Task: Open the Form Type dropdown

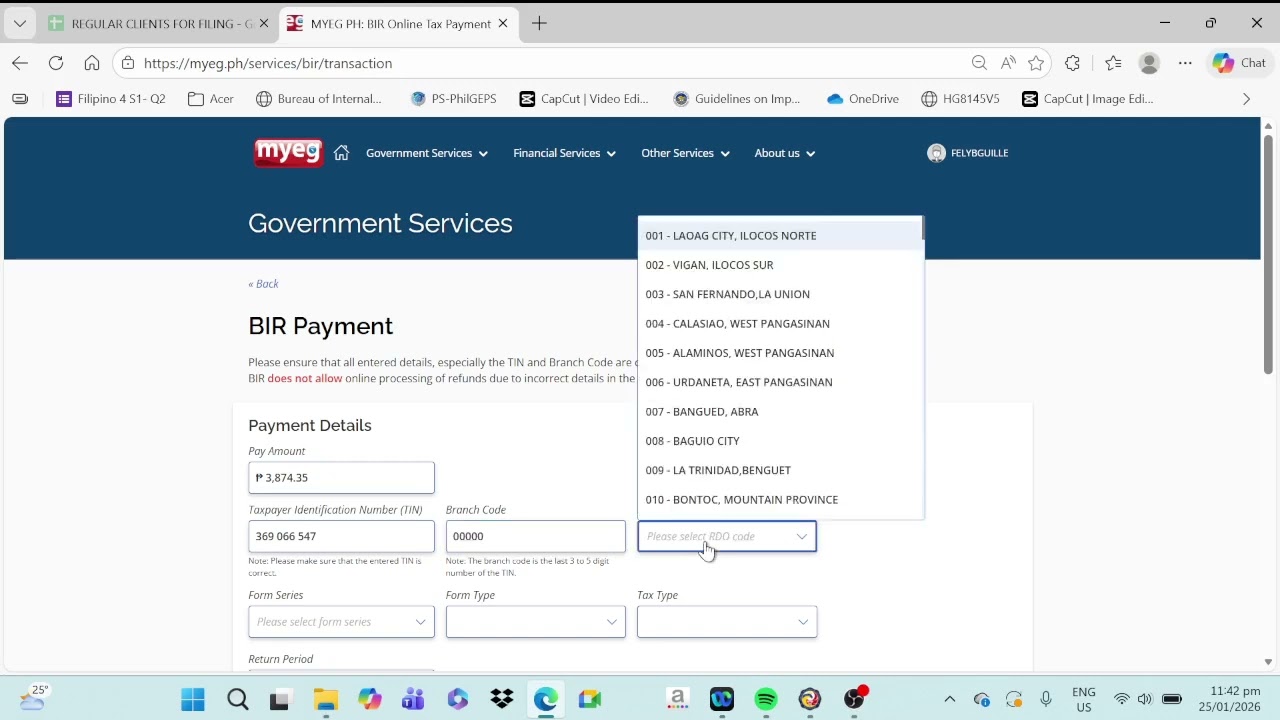Action: 535,622
